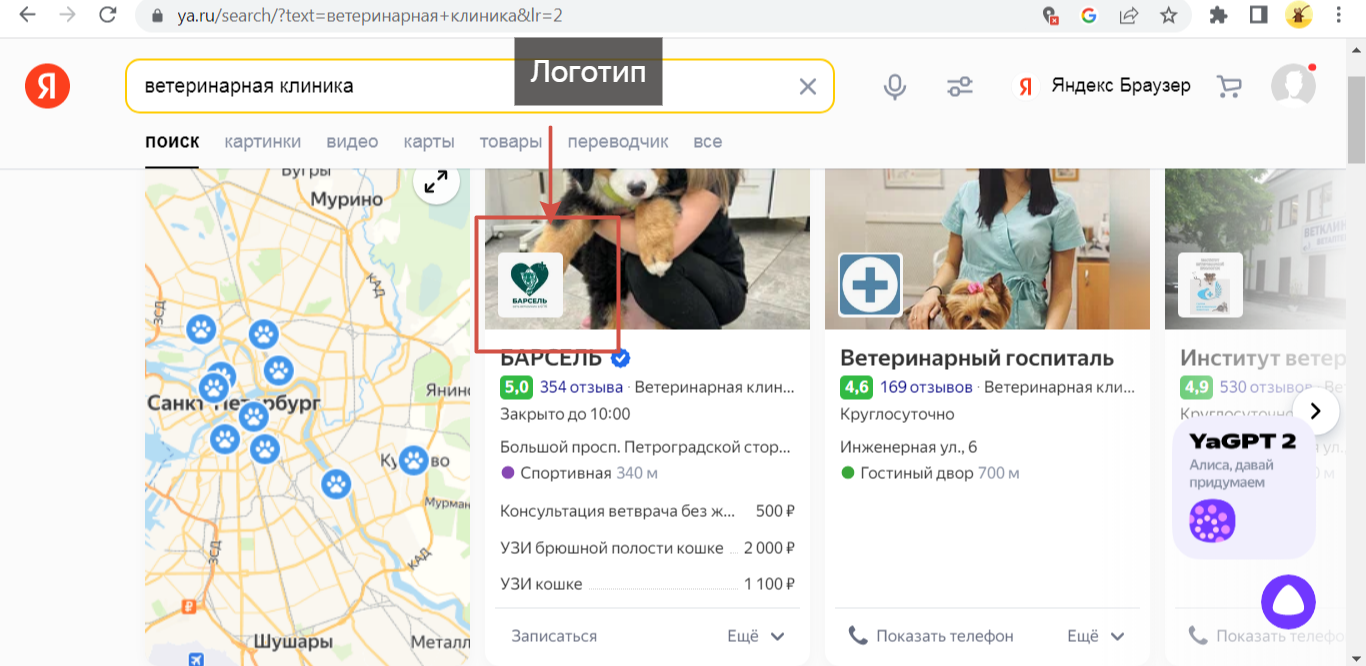
Task: Switch to the картинки tab
Action: point(262,141)
